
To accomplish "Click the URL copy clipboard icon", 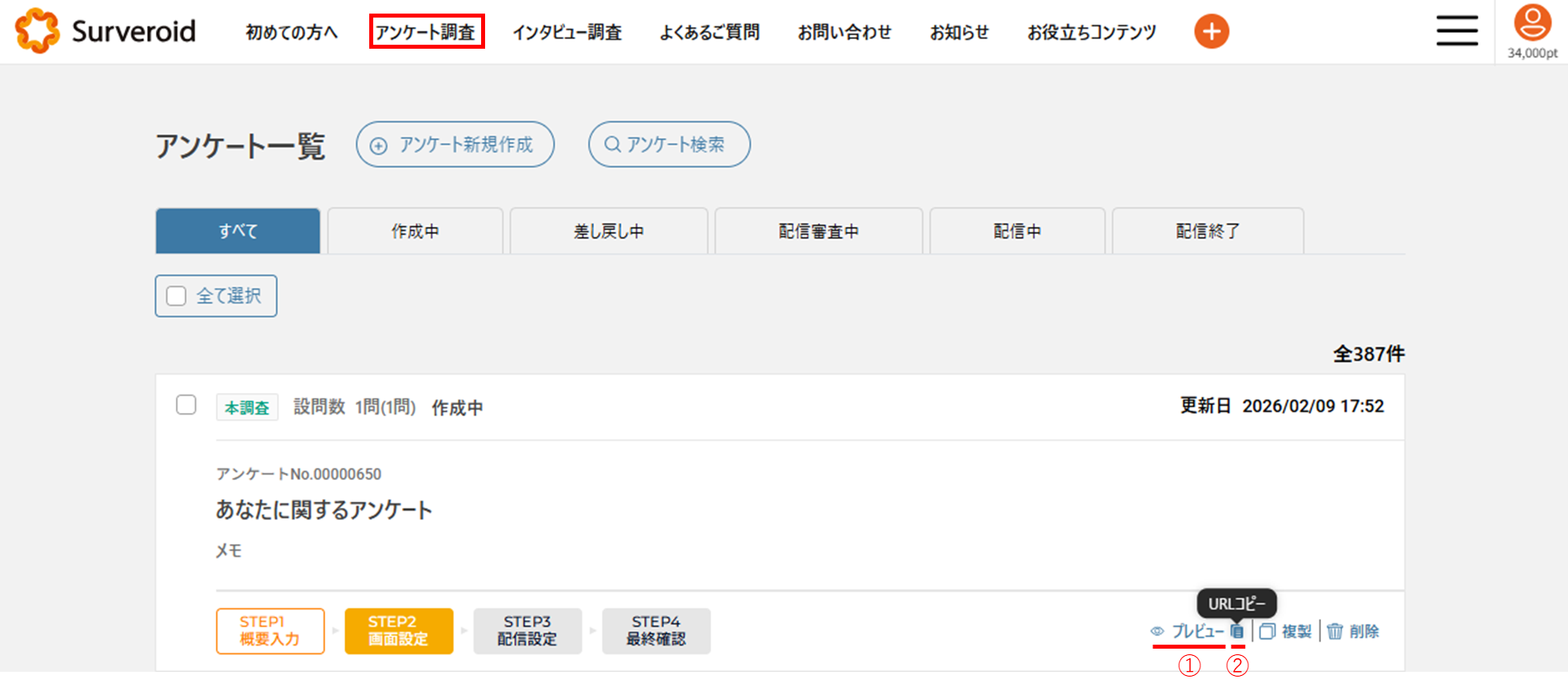I will 1236,632.
